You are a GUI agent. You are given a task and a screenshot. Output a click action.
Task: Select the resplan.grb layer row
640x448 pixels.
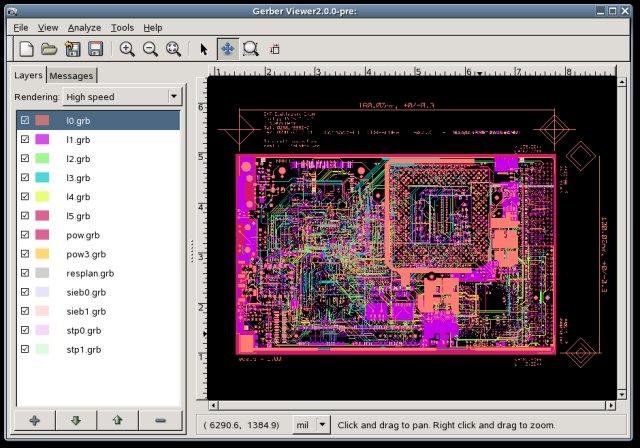point(90,273)
